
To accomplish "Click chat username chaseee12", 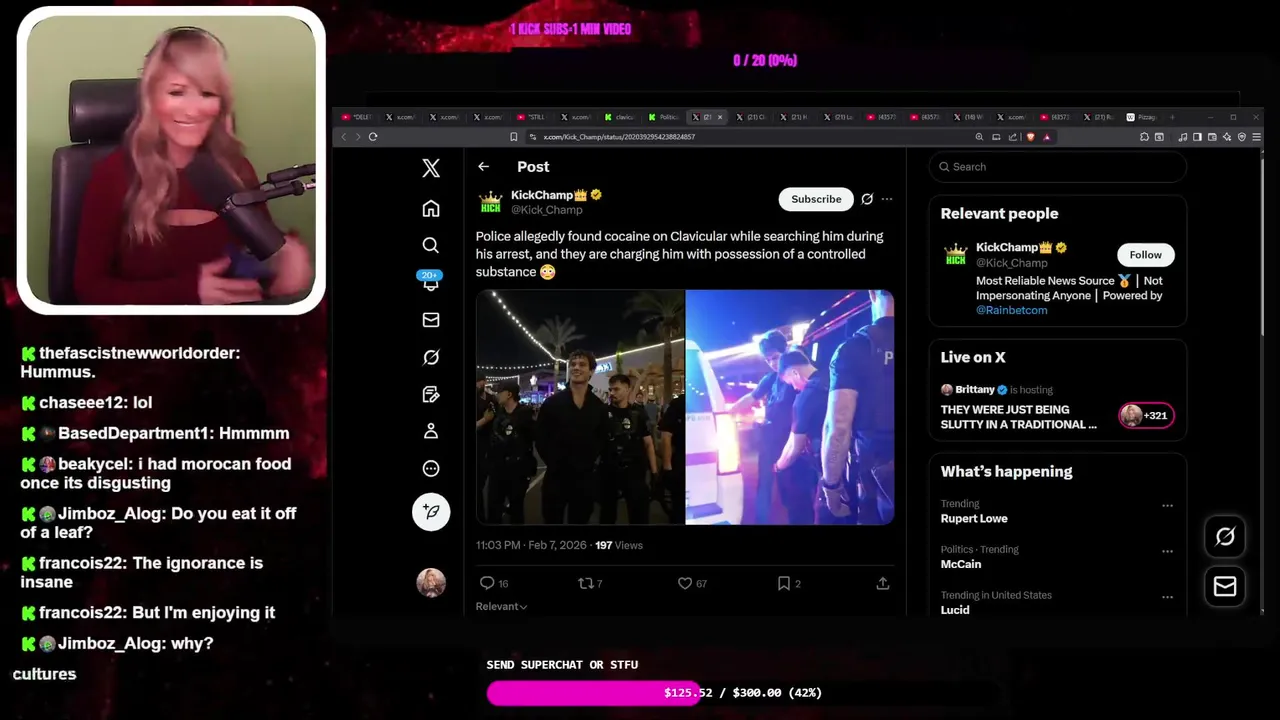I will 82,402.
